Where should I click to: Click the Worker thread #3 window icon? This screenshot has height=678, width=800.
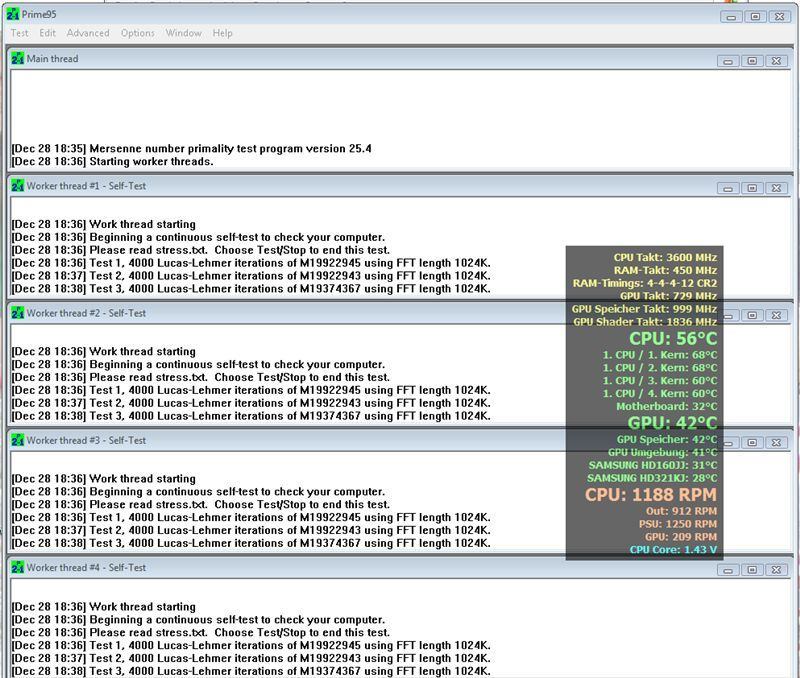[x=17, y=440]
